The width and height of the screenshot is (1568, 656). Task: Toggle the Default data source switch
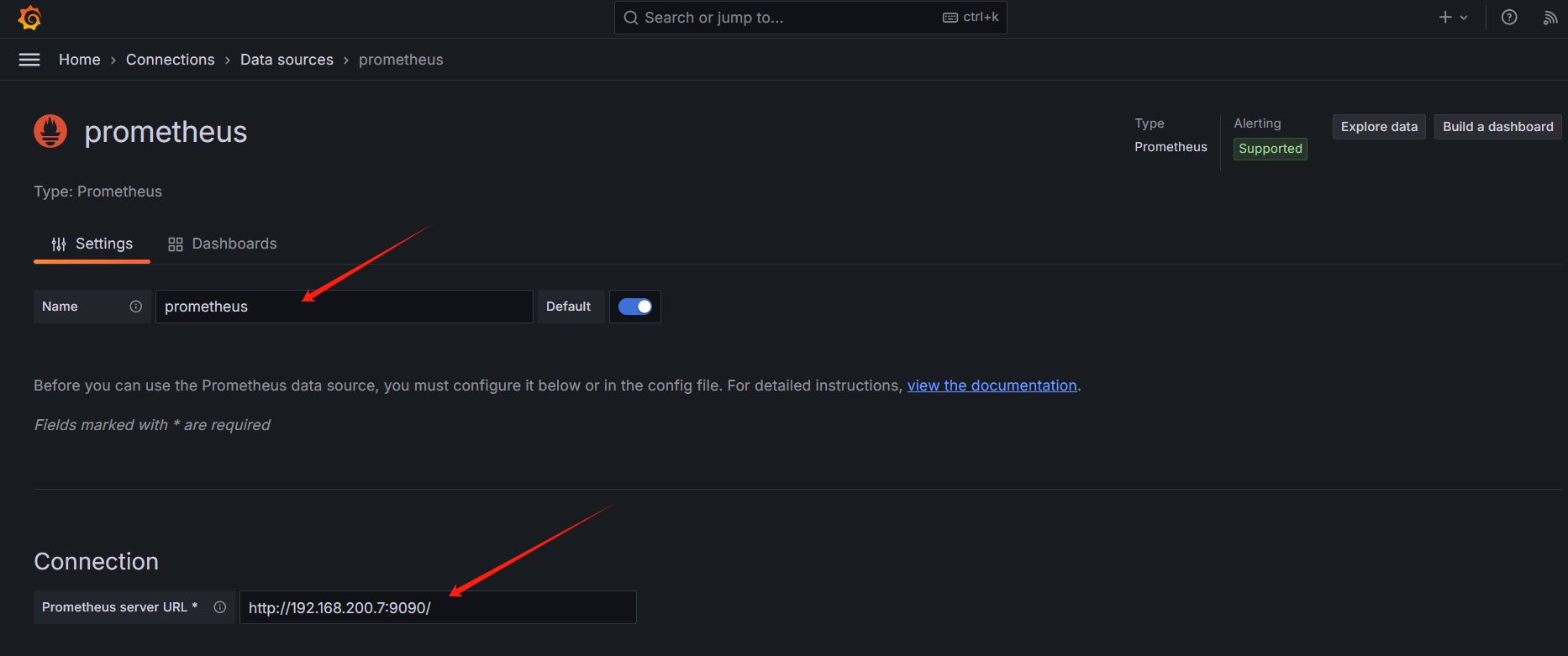pyautogui.click(x=635, y=307)
